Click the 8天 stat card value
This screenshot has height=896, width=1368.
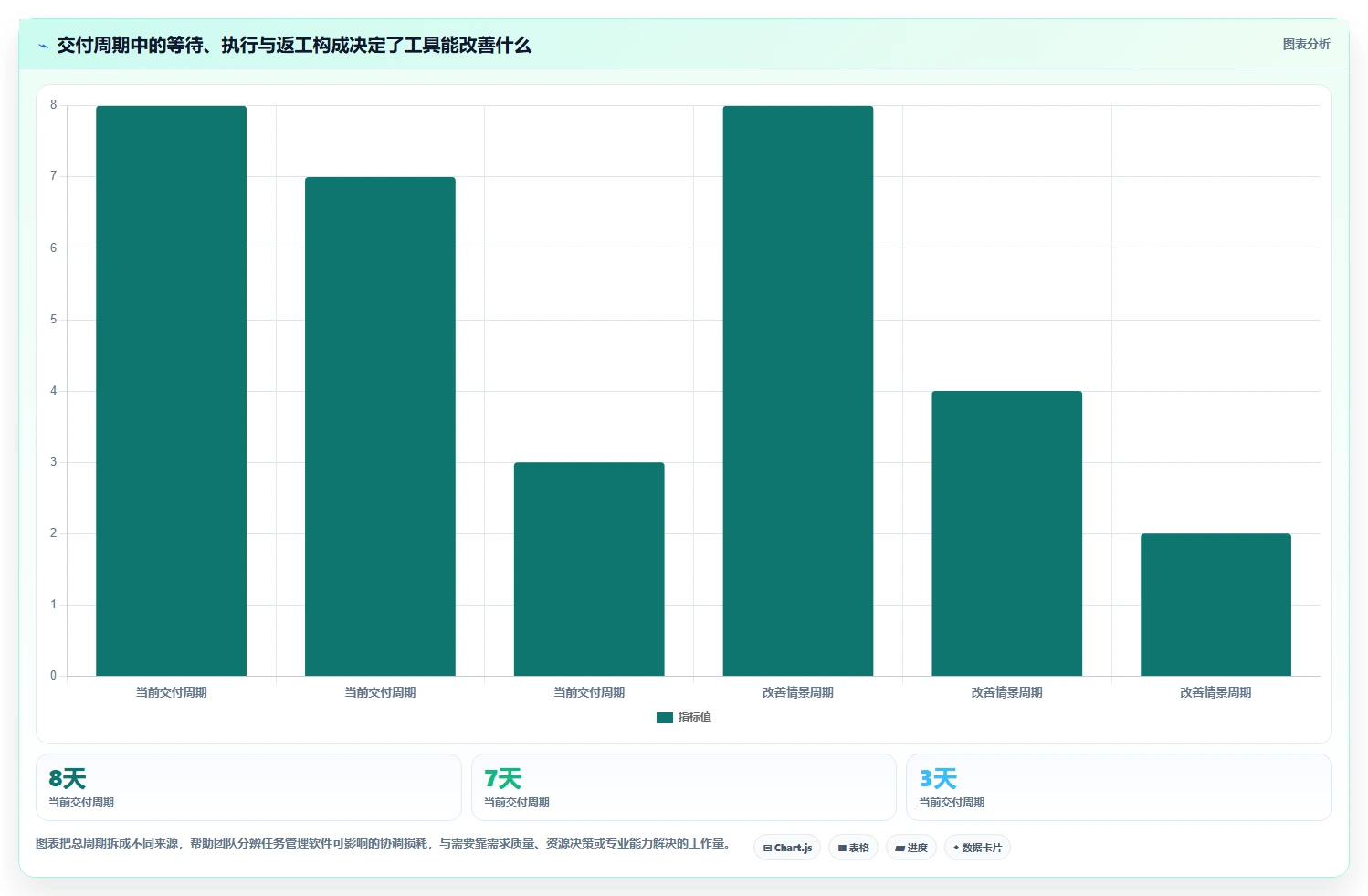pos(68,779)
